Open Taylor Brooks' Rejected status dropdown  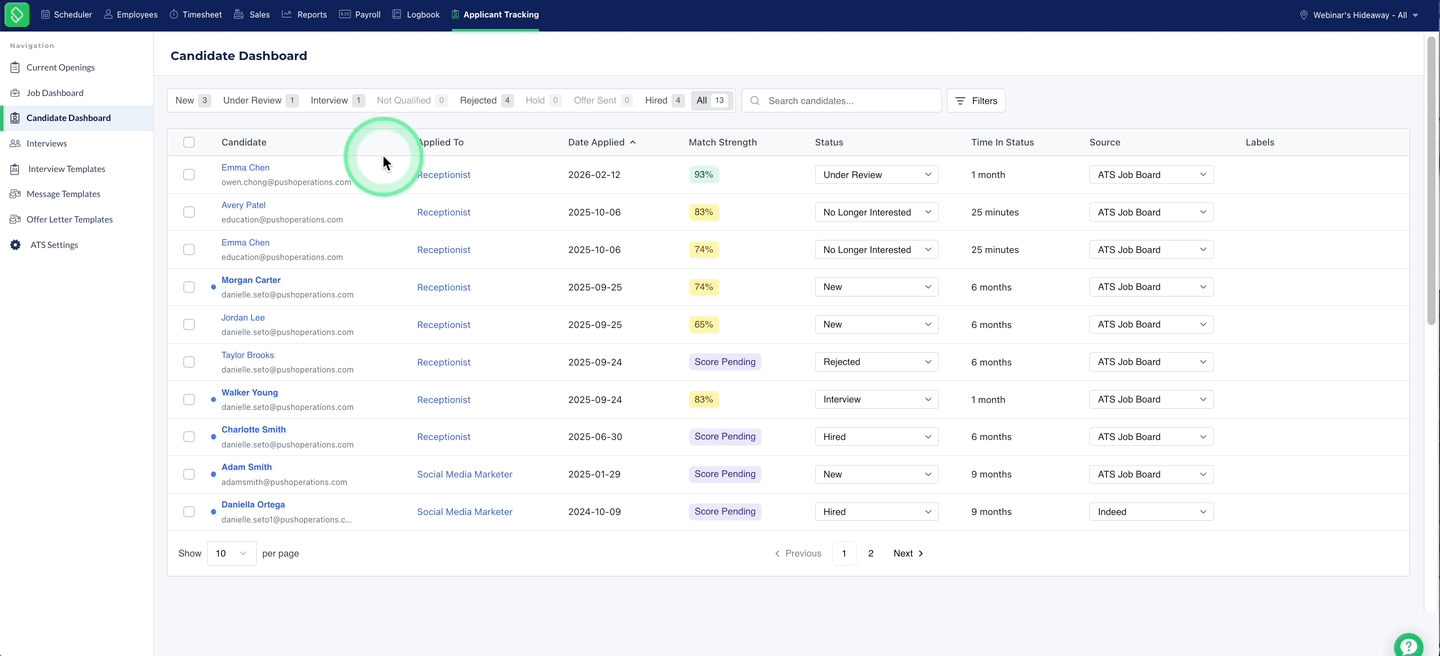[x=877, y=362]
